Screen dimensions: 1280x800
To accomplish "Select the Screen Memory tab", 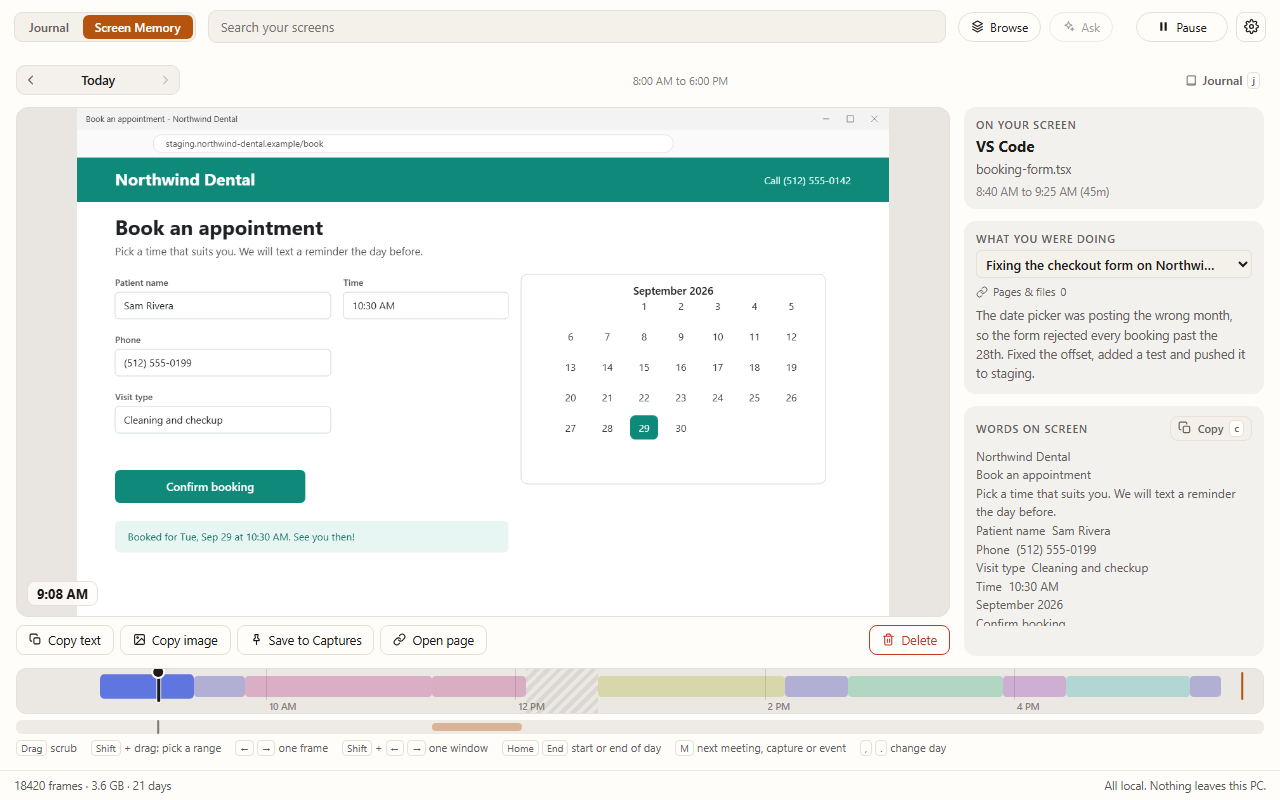I will [x=138, y=27].
